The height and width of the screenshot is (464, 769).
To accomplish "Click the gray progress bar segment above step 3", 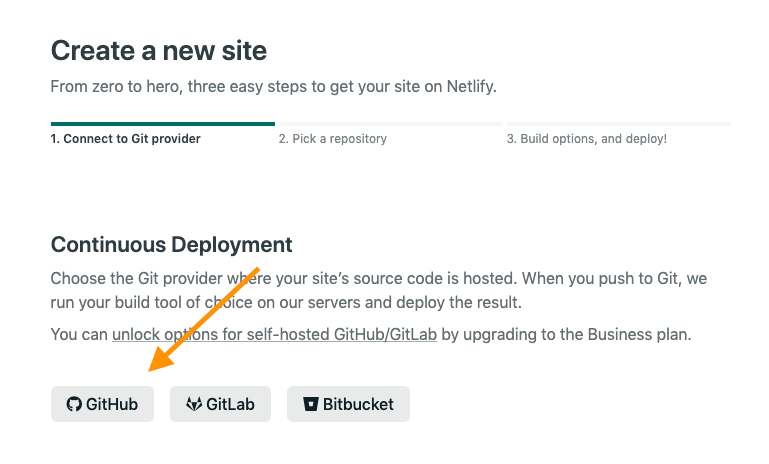I will [x=618, y=124].
